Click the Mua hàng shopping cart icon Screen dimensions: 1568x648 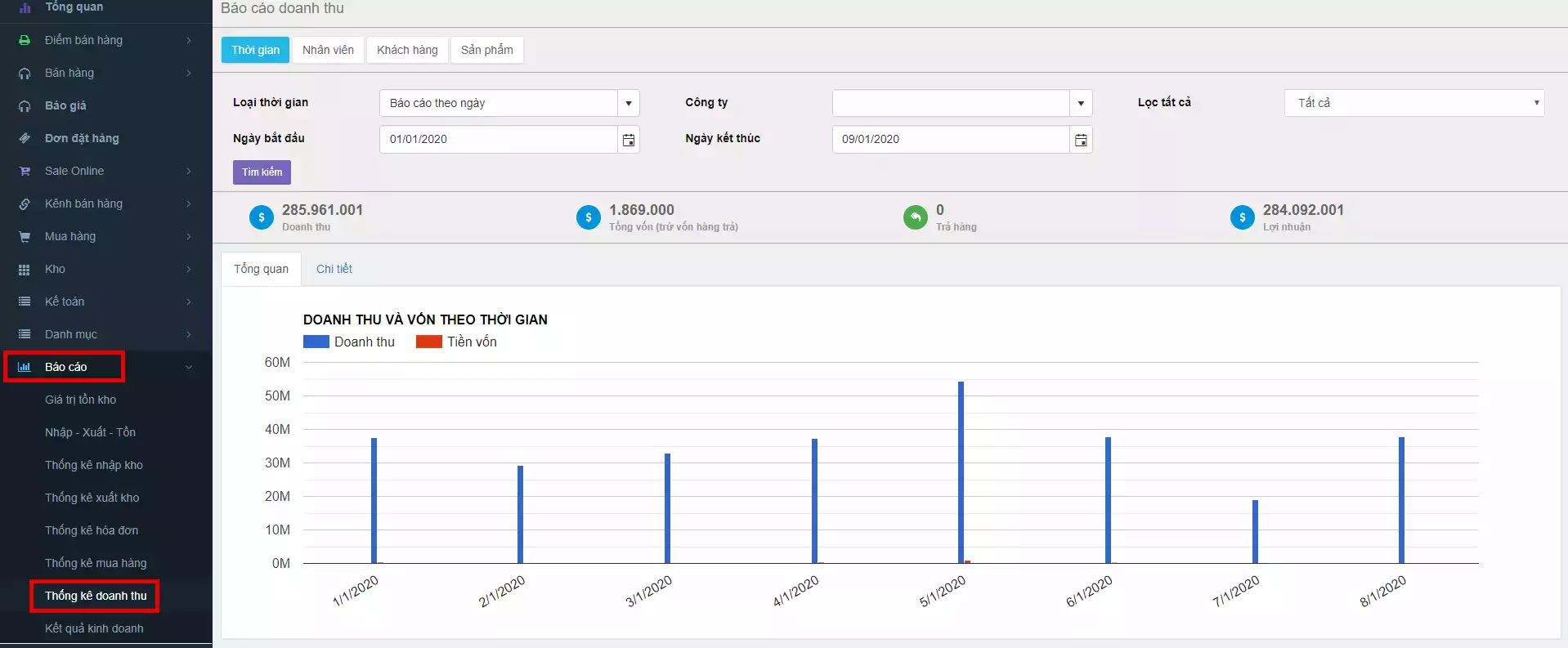25,236
